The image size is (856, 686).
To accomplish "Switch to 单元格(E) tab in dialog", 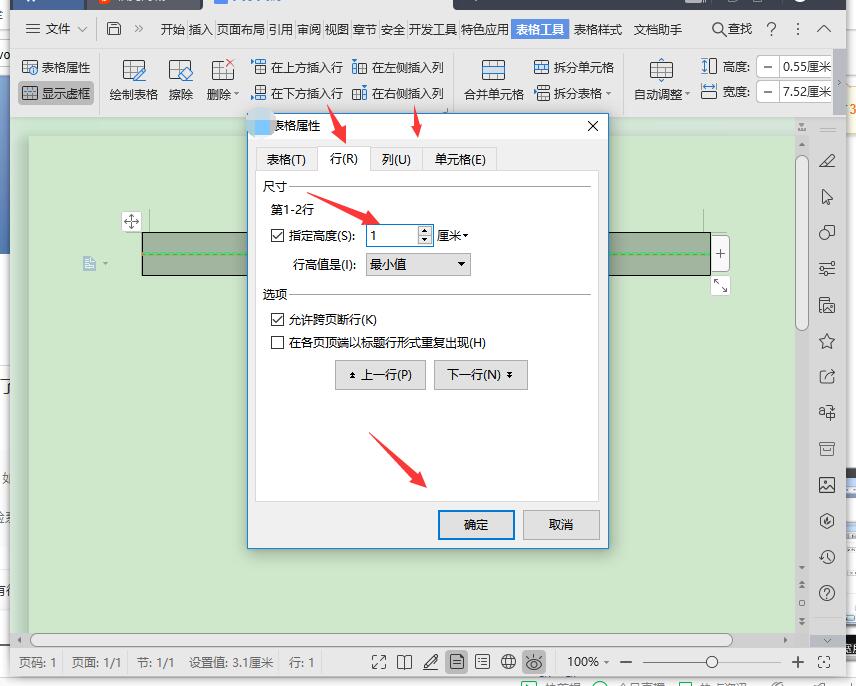I will coord(460,159).
